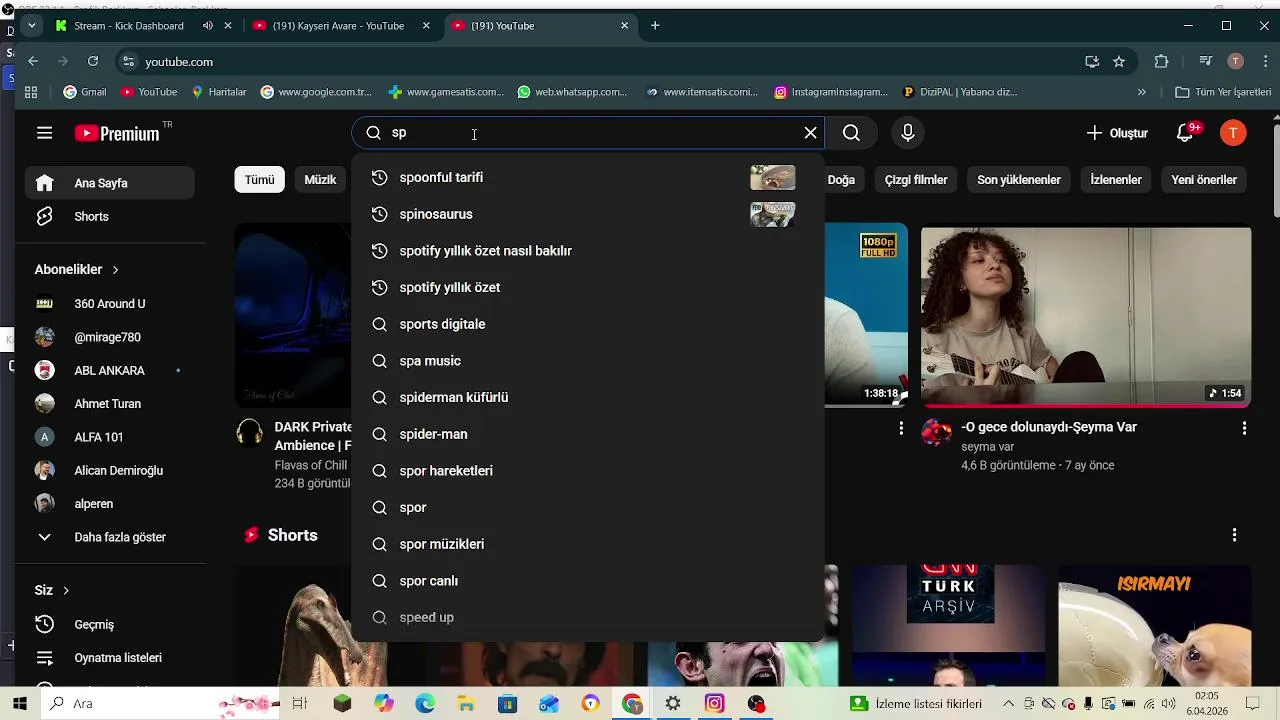This screenshot has height=720, width=1280.
Task: Bookmark this page with the star icon
Action: (1119, 61)
